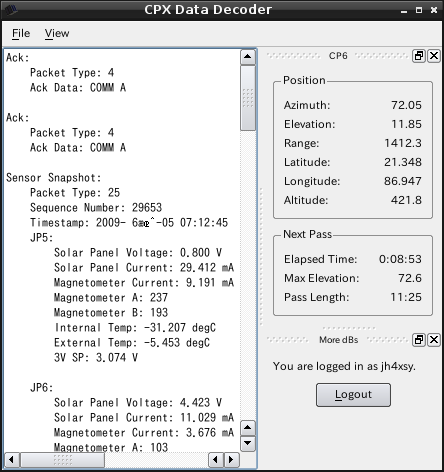The width and height of the screenshot is (444, 472).
Task: Click 'Magnetometer Current: 9.191 mA' line
Action: click(144, 283)
